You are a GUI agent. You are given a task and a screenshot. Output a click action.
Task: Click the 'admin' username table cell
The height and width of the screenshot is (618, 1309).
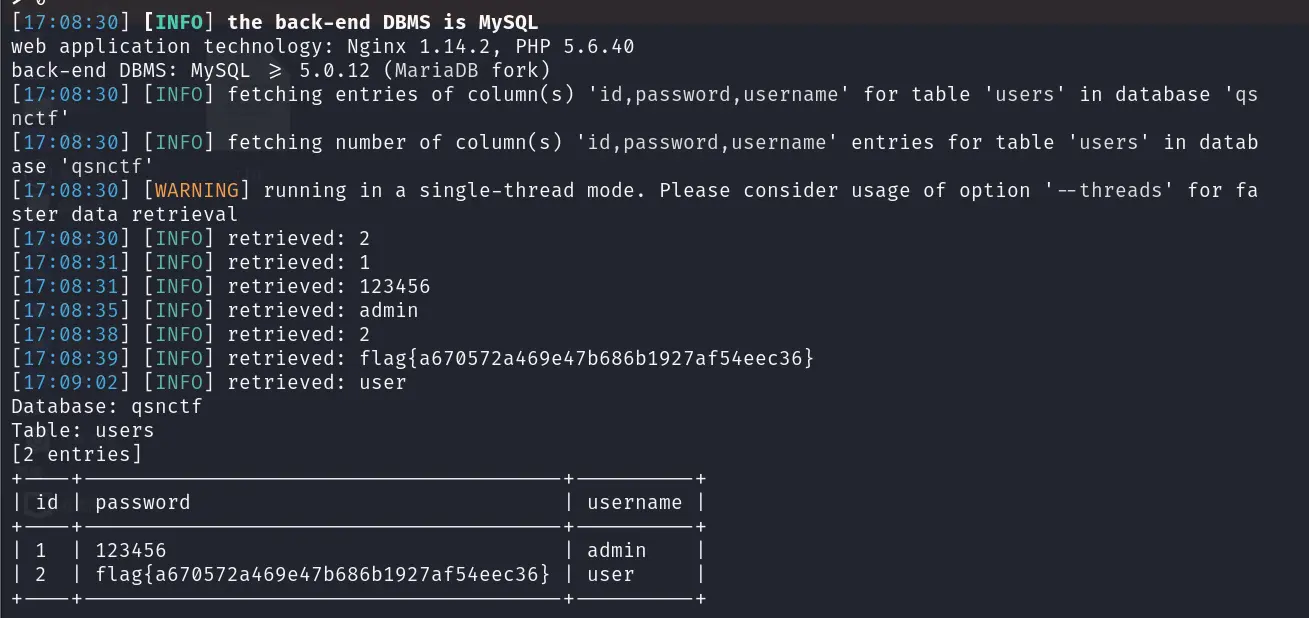(x=616, y=551)
